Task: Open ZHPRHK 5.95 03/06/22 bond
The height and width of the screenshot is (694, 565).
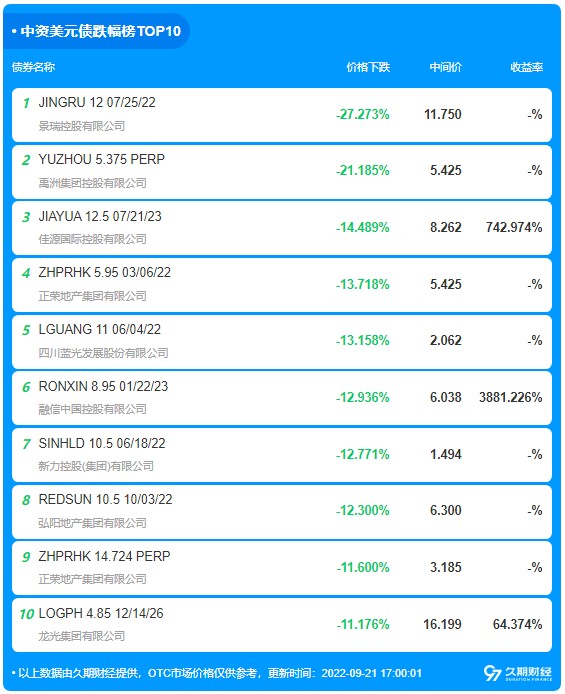Action: click(282, 285)
